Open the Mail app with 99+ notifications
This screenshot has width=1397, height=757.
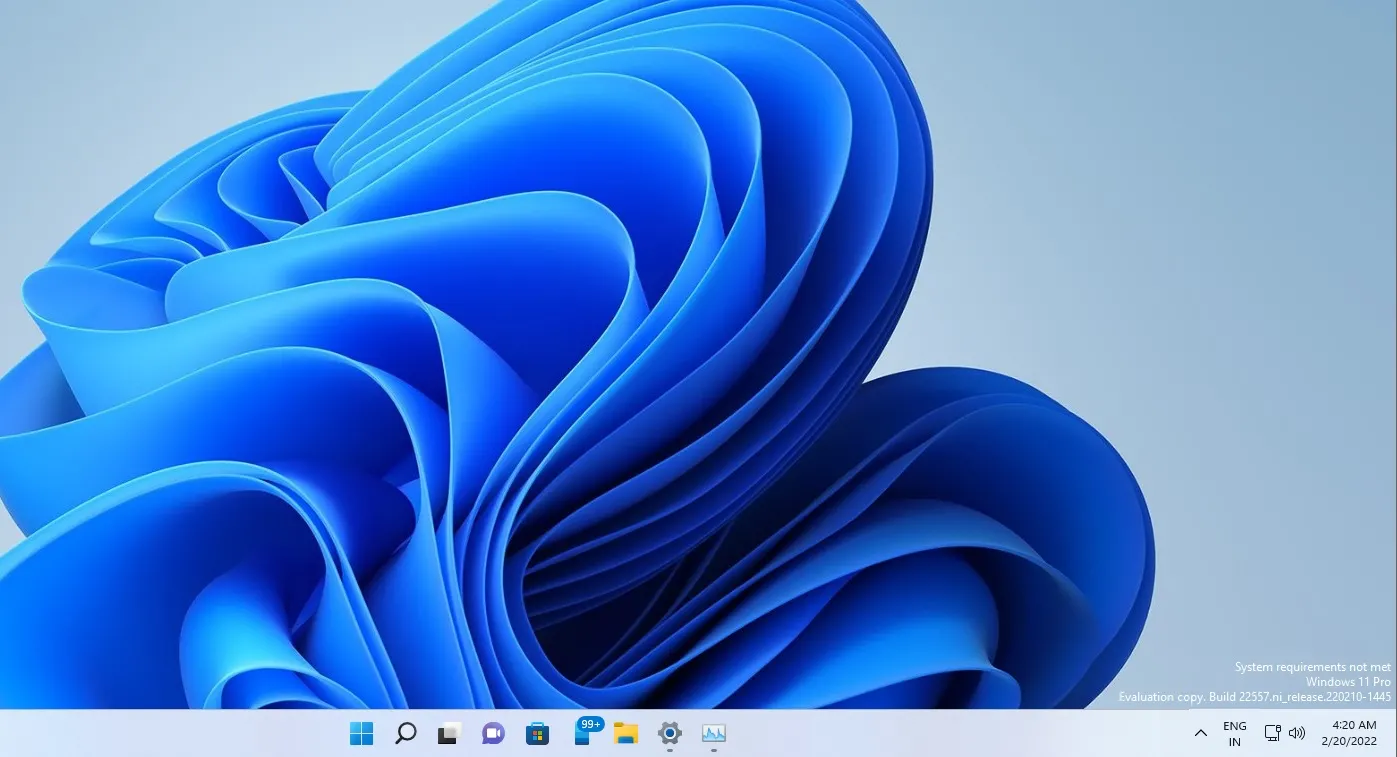[x=581, y=736]
